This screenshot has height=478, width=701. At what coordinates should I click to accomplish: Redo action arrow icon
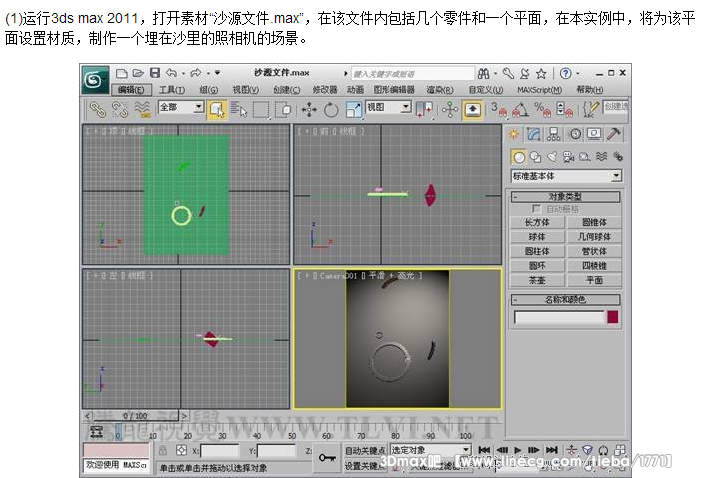196,73
